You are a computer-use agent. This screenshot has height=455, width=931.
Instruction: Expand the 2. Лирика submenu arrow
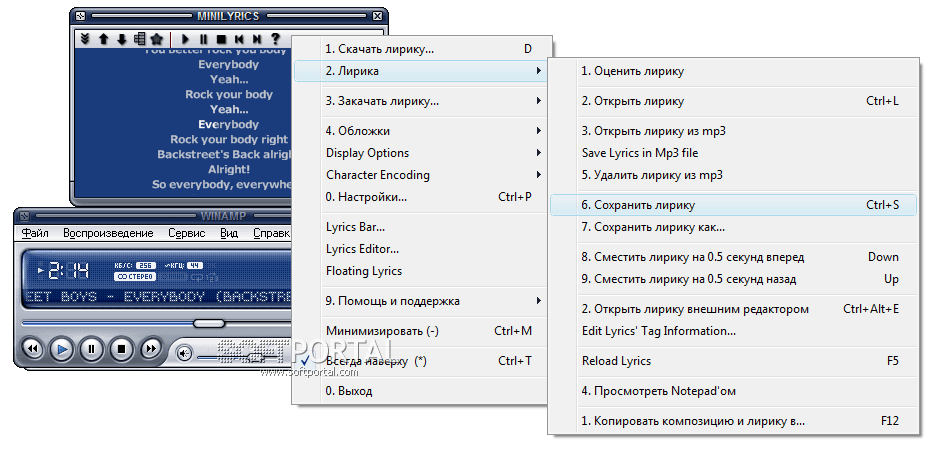point(539,71)
